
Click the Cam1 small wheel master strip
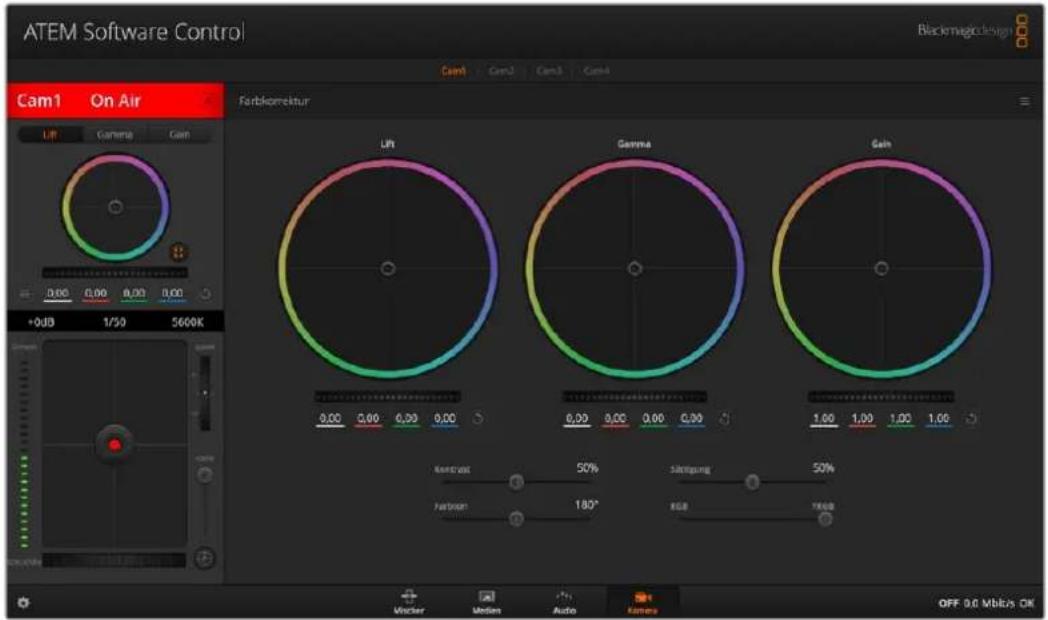tap(115, 273)
